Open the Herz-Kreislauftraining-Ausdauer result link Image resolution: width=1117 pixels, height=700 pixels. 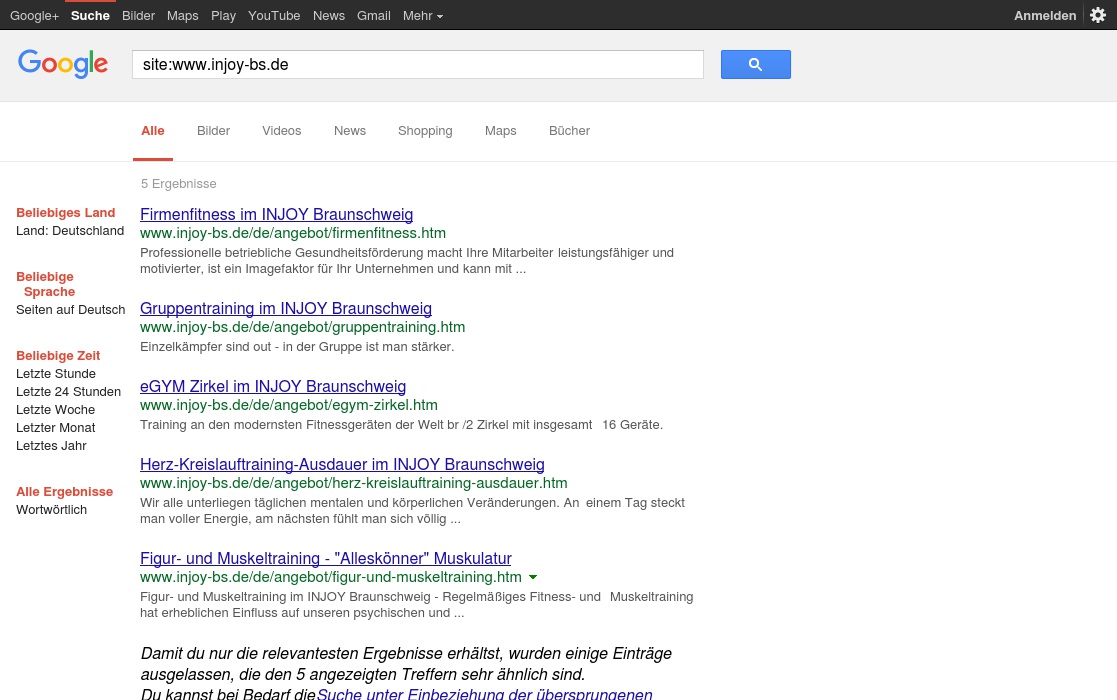(342, 464)
